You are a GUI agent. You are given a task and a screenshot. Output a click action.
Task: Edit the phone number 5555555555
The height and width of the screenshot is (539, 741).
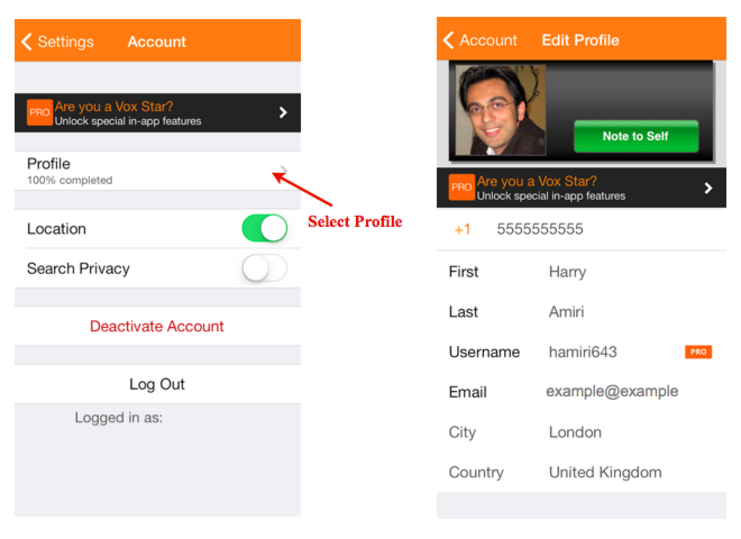[540, 230]
